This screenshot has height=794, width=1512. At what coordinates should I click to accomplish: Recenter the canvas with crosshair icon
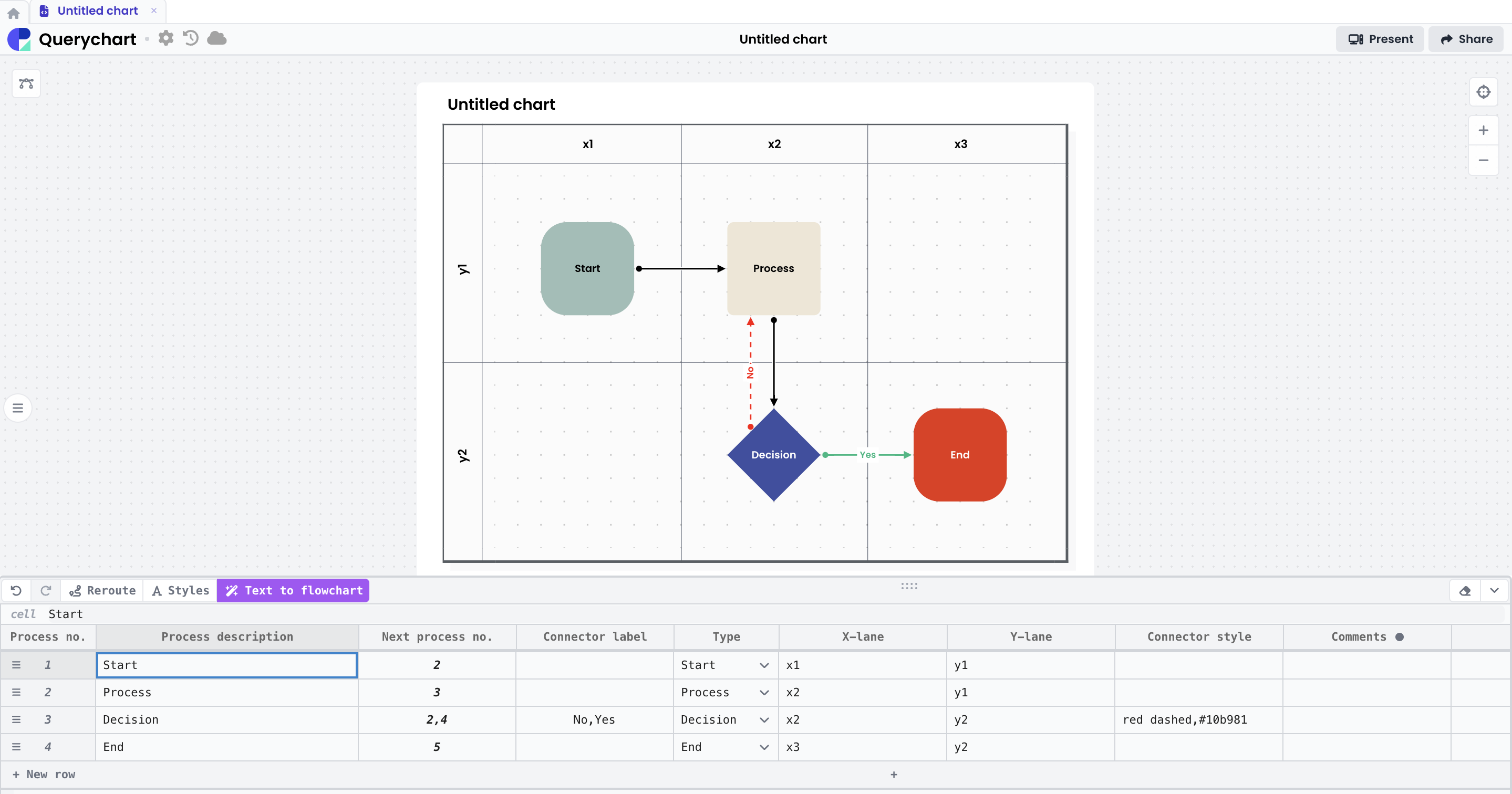[x=1483, y=92]
